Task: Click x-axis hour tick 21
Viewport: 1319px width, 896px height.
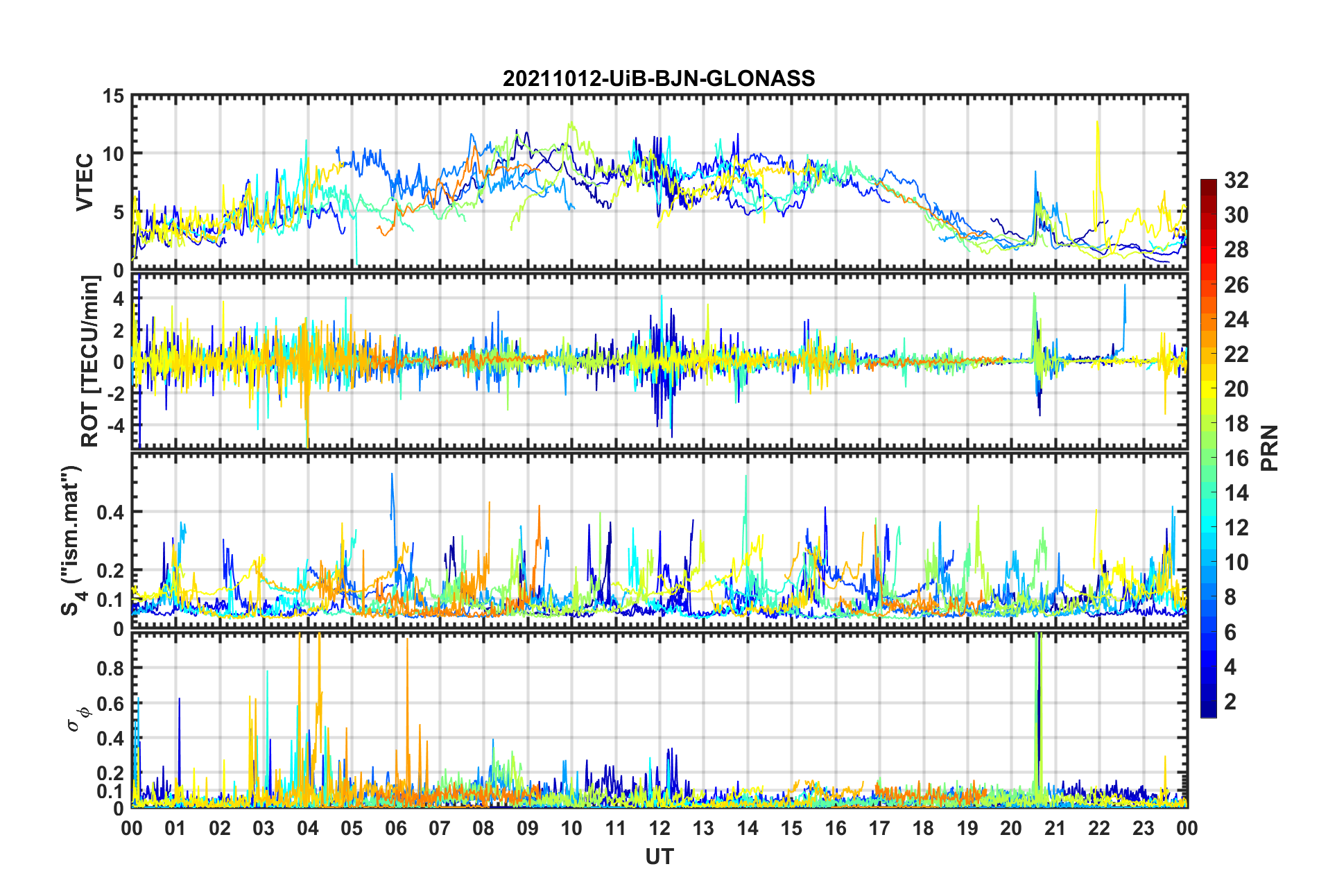Action: (1055, 828)
